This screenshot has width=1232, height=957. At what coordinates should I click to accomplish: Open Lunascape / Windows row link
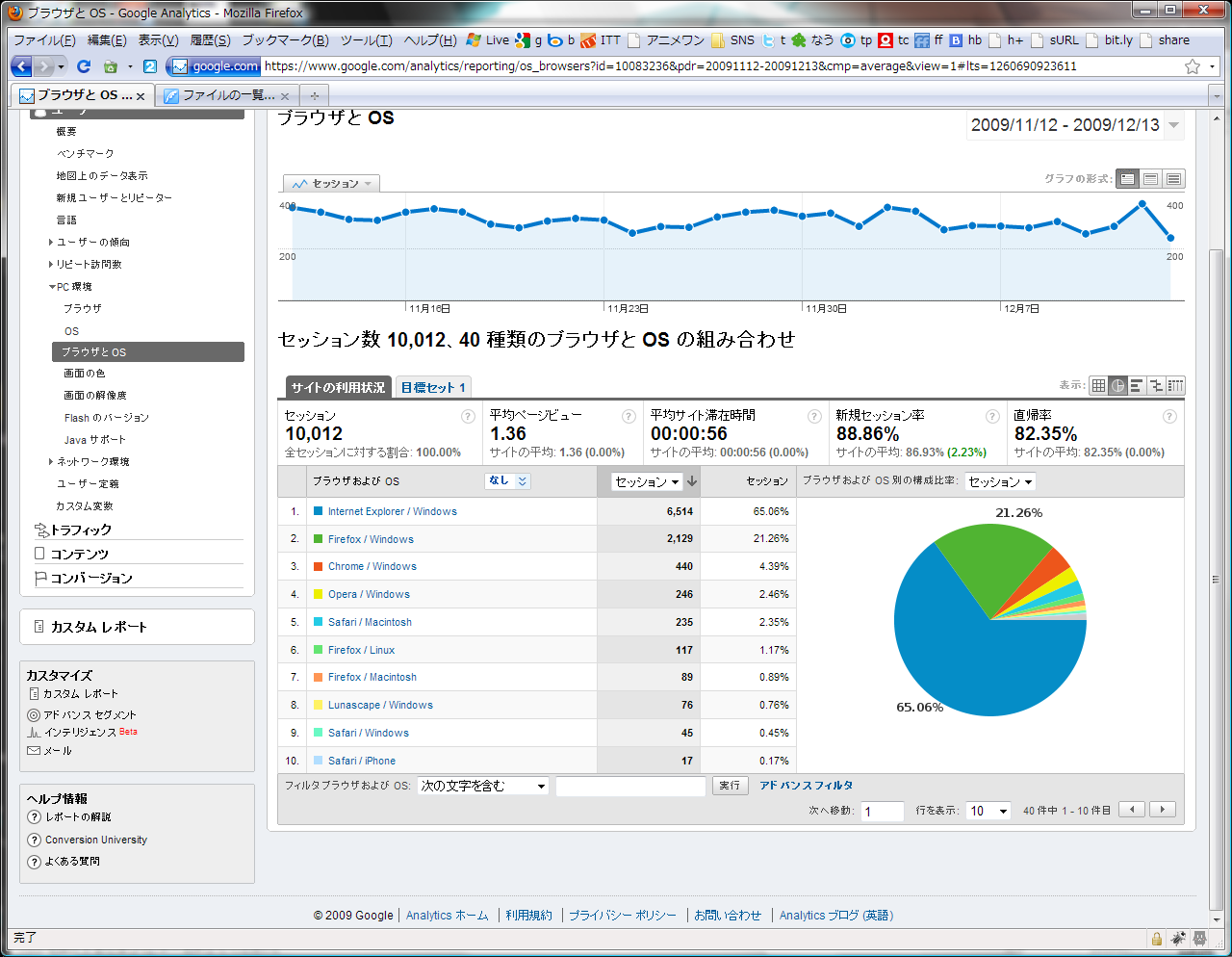click(x=380, y=705)
